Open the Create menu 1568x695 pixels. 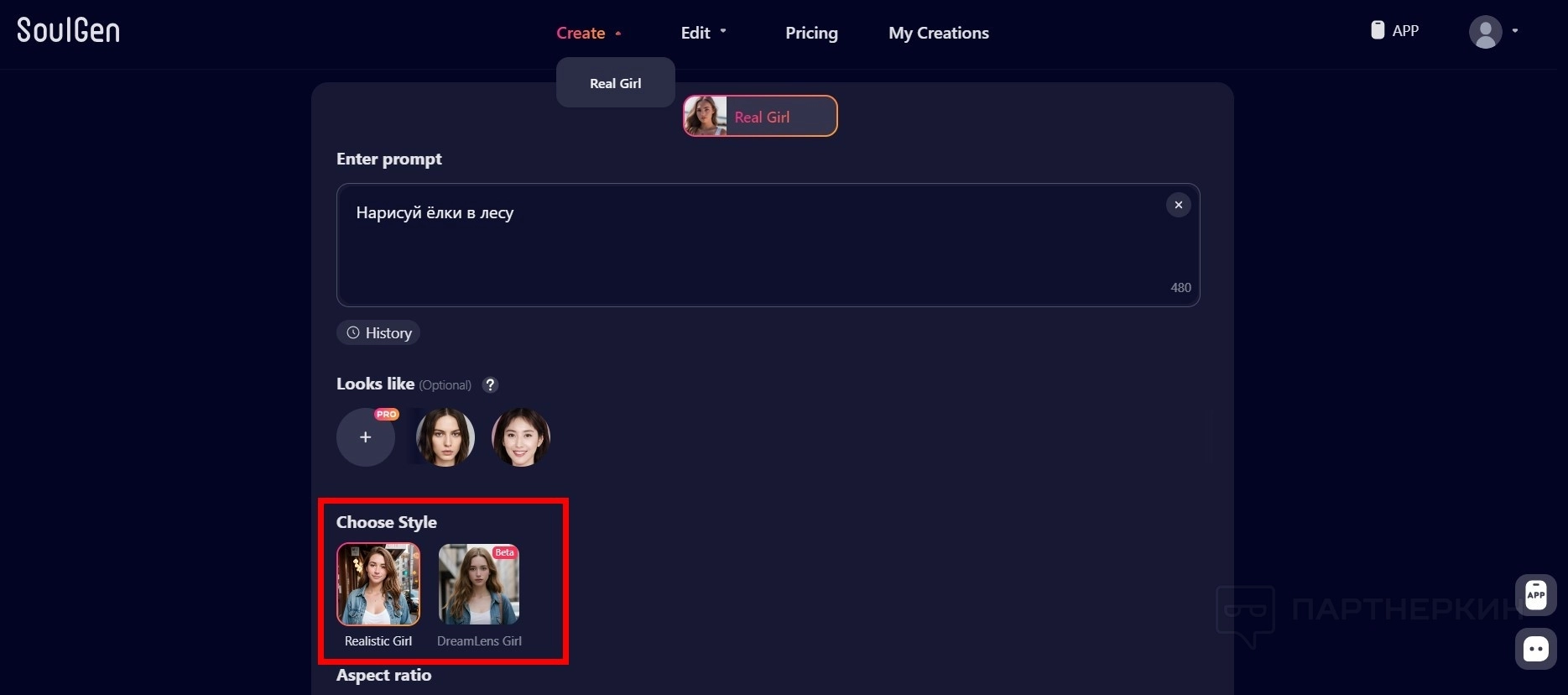pos(588,33)
